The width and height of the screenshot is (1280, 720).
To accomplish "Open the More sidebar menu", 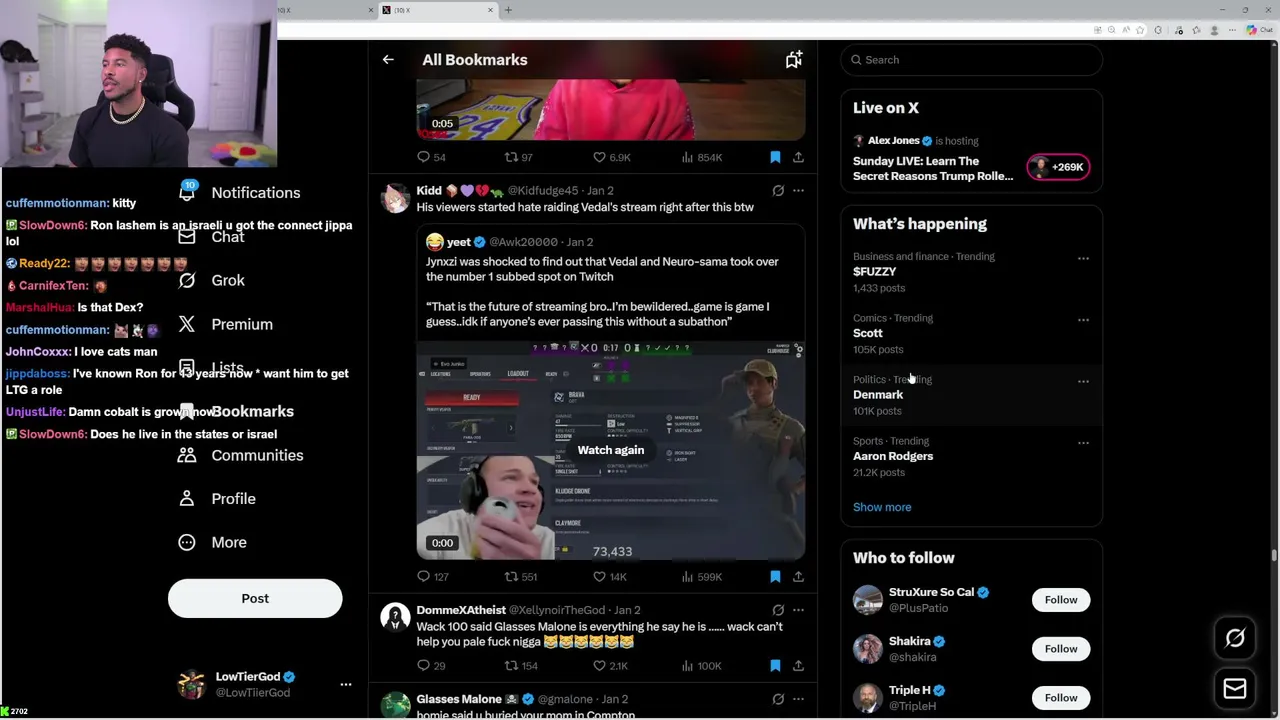I will pos(213,543).
